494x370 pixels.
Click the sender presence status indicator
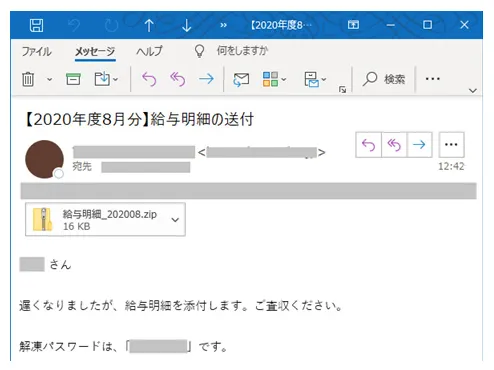(59, 174)
